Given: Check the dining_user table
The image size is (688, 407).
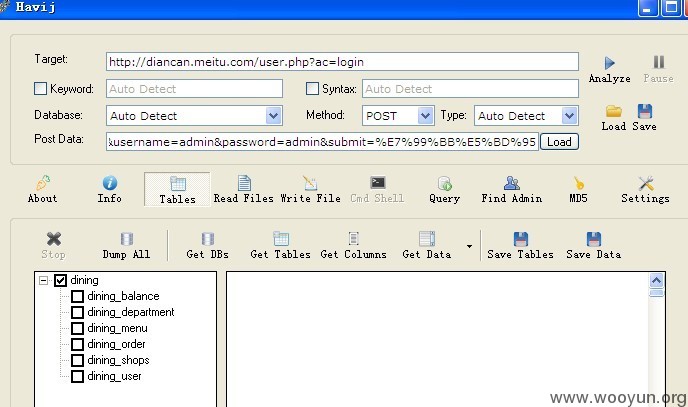Looking at the screenshot, I should (77, 376).
